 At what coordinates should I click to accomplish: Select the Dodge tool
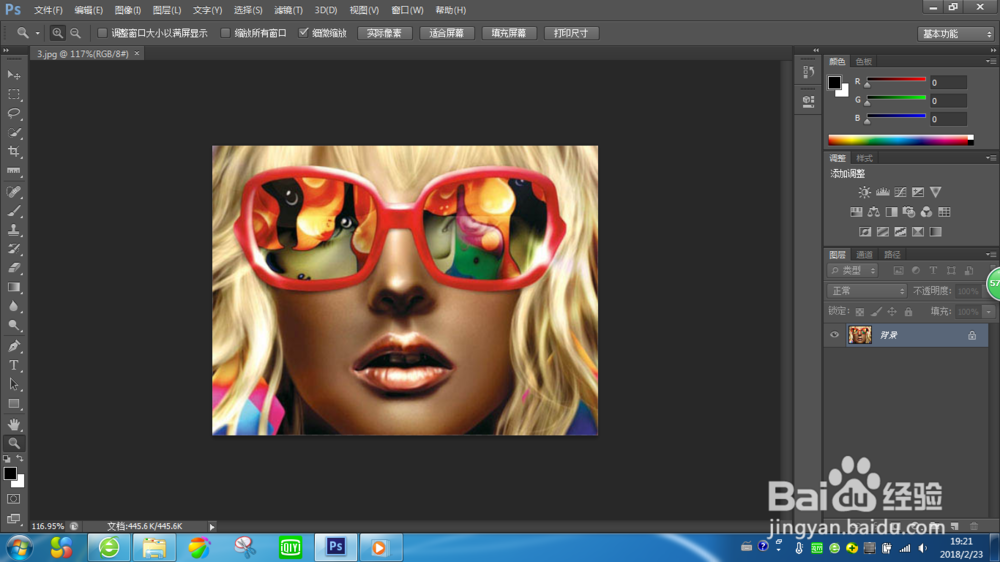pyautogui.click(x=13, y=325)
